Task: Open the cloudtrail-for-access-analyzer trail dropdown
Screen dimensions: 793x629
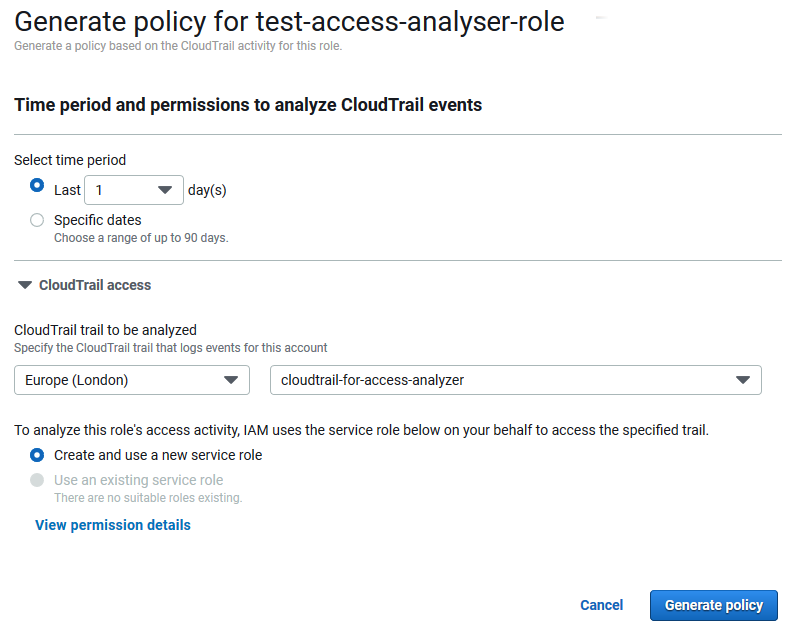Action: (515, 380)
